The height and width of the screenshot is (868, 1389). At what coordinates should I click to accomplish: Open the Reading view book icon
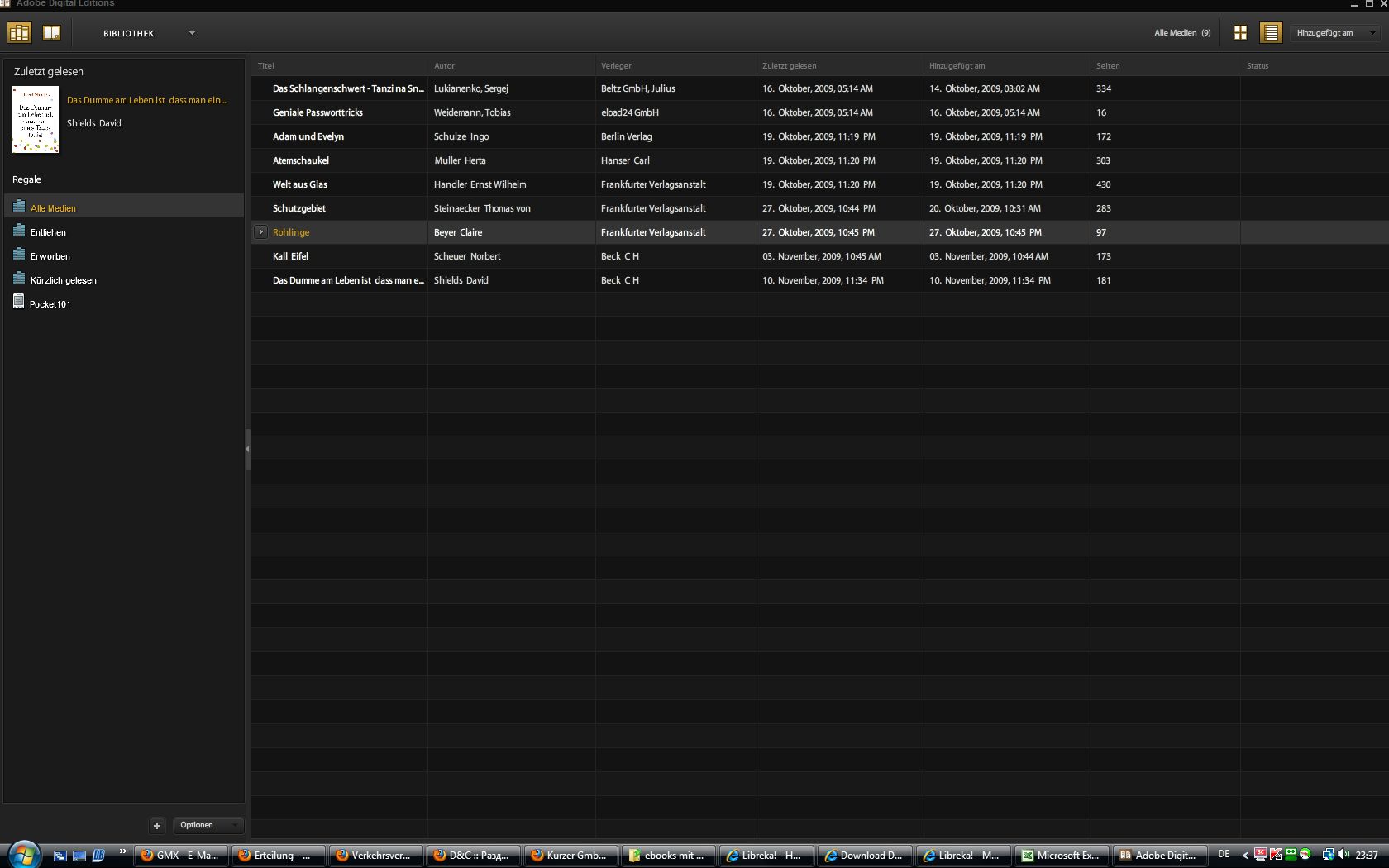pos(51,33)
